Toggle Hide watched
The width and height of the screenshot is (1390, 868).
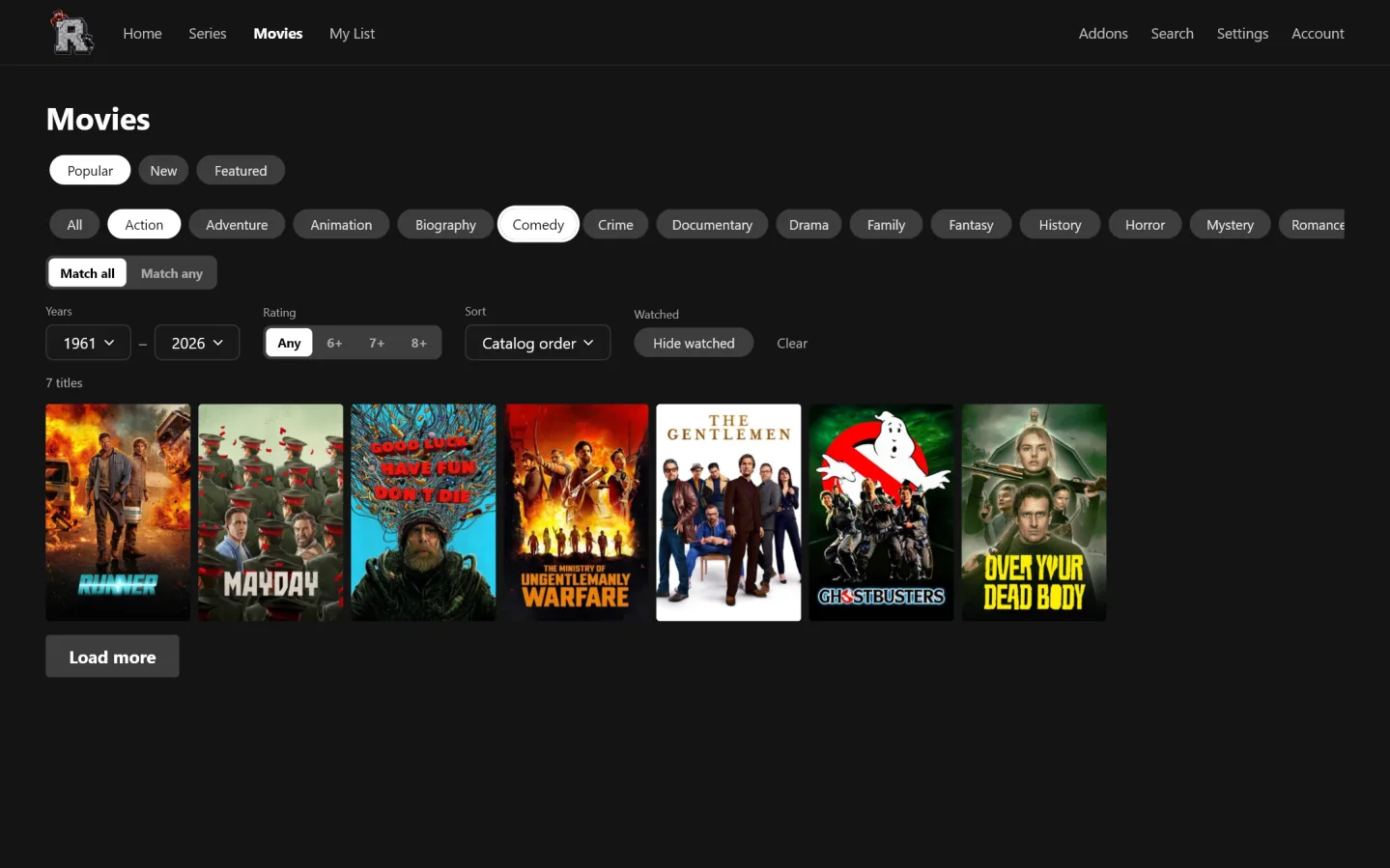pos(694,343)
